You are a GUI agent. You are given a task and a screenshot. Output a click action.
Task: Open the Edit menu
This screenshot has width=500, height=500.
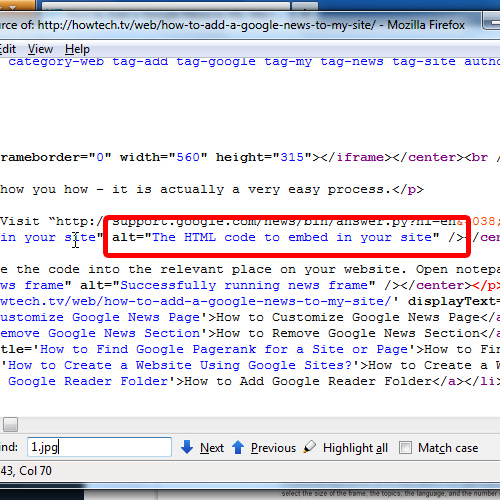pyautogui.click(x=7, y=49)
